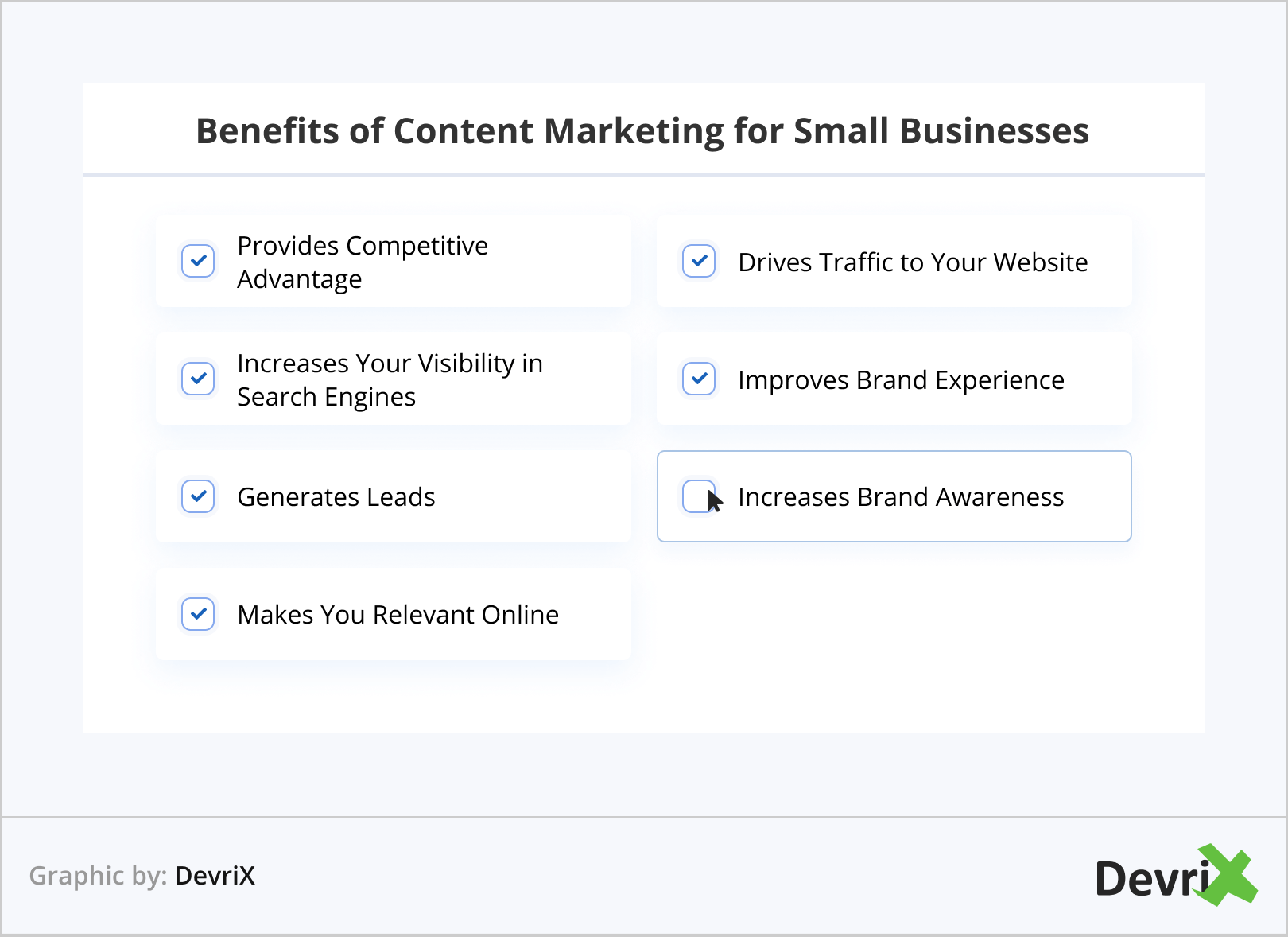The width and height of the screenshot is (1288, 937).
Task: Click the green X in DevriX logo
Action: click(x=1227, y=875)
